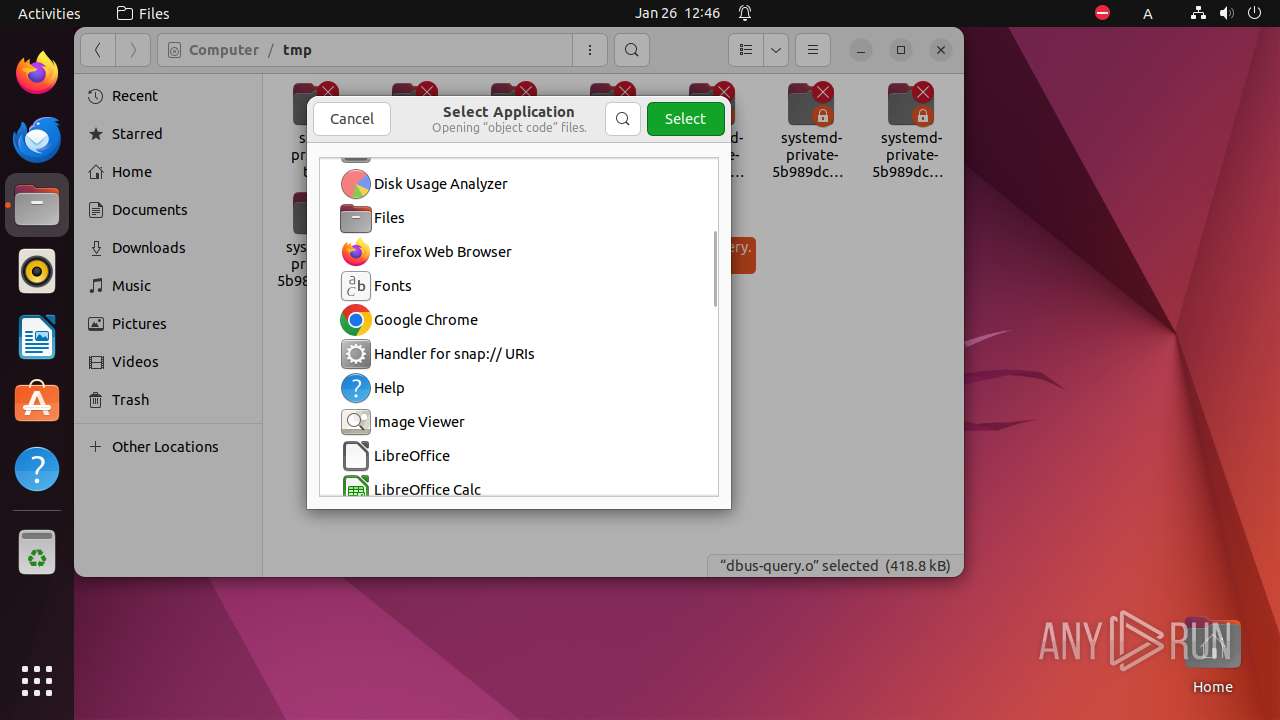This screenshot has height=720, width=1280.
Task: Pick the Firefox Web Browser icon in the list
Action: 355,252
